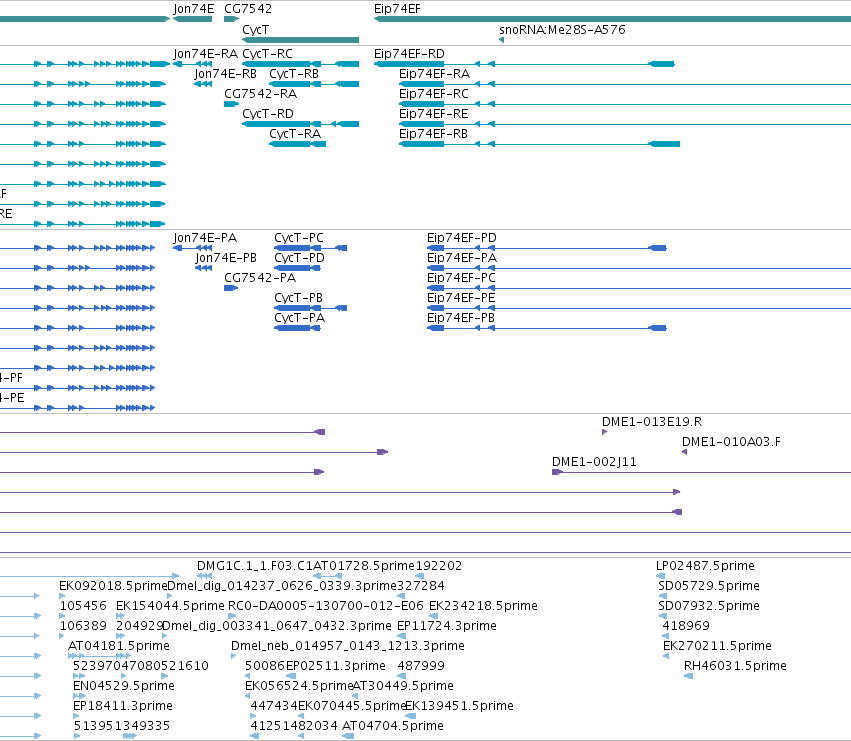Viewport: 851px width, 741px height.
Task: Click the 106389 feature label
Action: tap(83, 626)
